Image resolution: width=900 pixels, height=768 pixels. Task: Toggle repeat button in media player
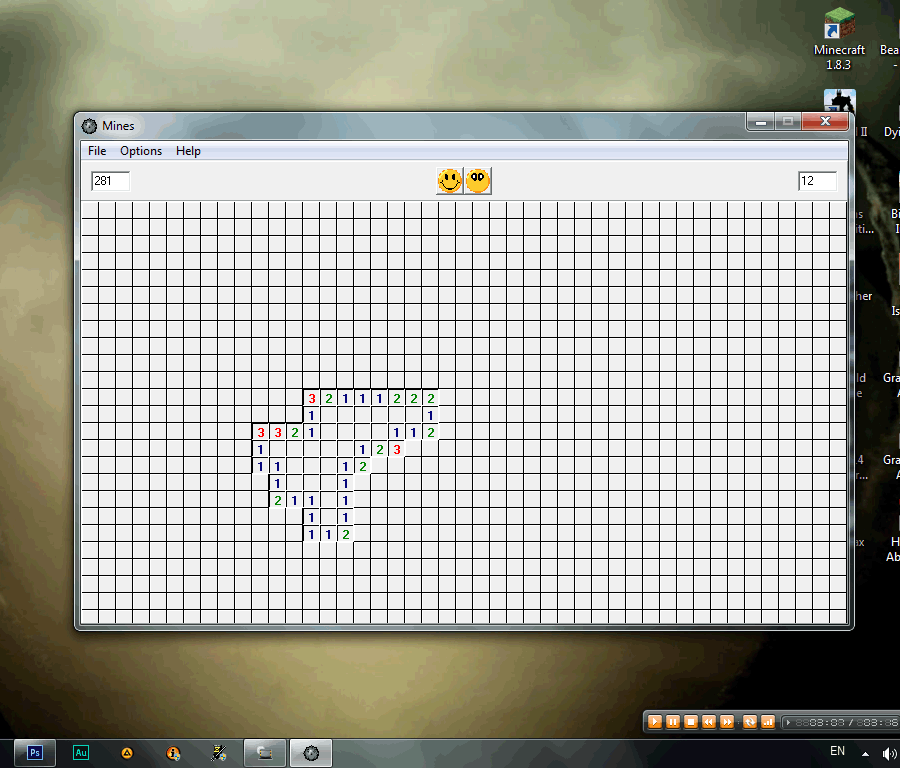[x=750, y=721]
